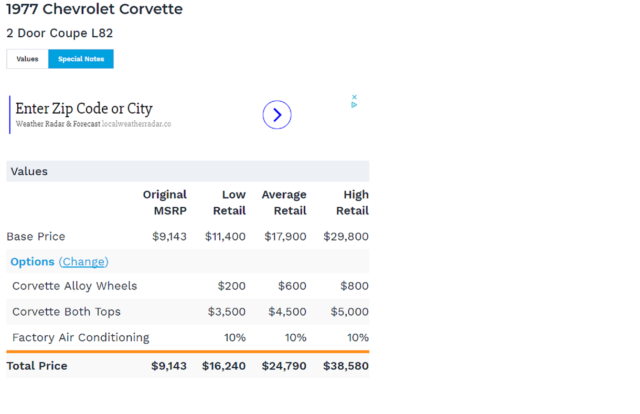
Task: Click the Original MSRP column header
Action: coord(164,202)
